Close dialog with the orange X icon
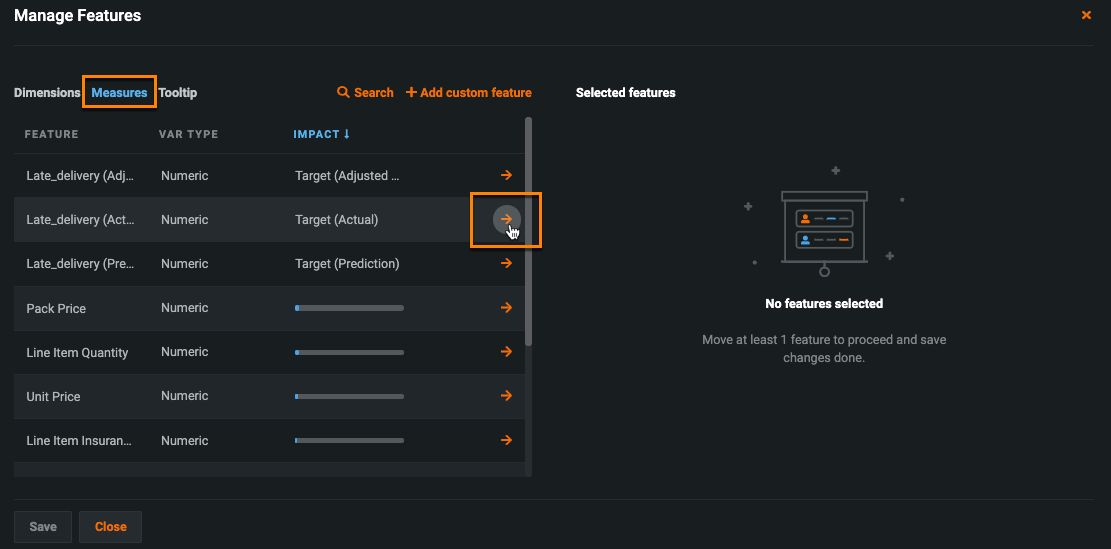 click(1086, 16)
